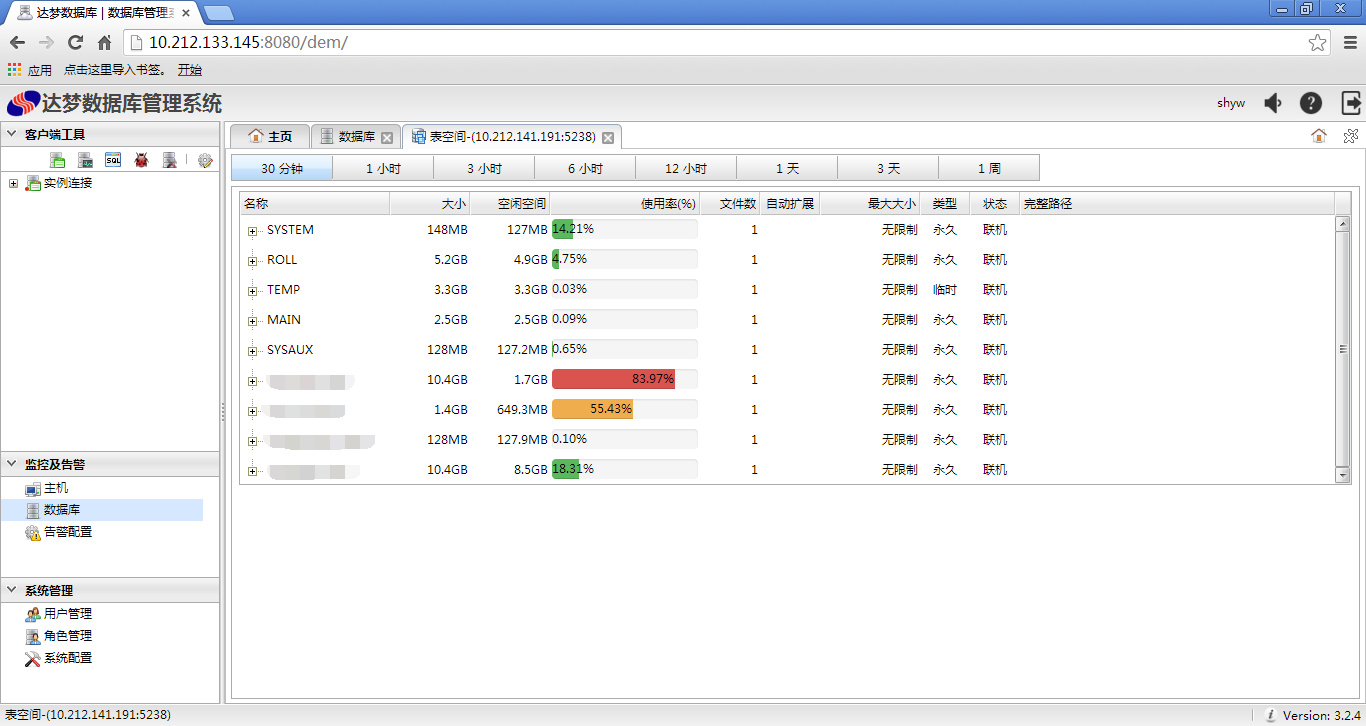This screenshot has width=1366, height=726.
Task: Expand the MAIN tablespace row
Action: (253, 321)
